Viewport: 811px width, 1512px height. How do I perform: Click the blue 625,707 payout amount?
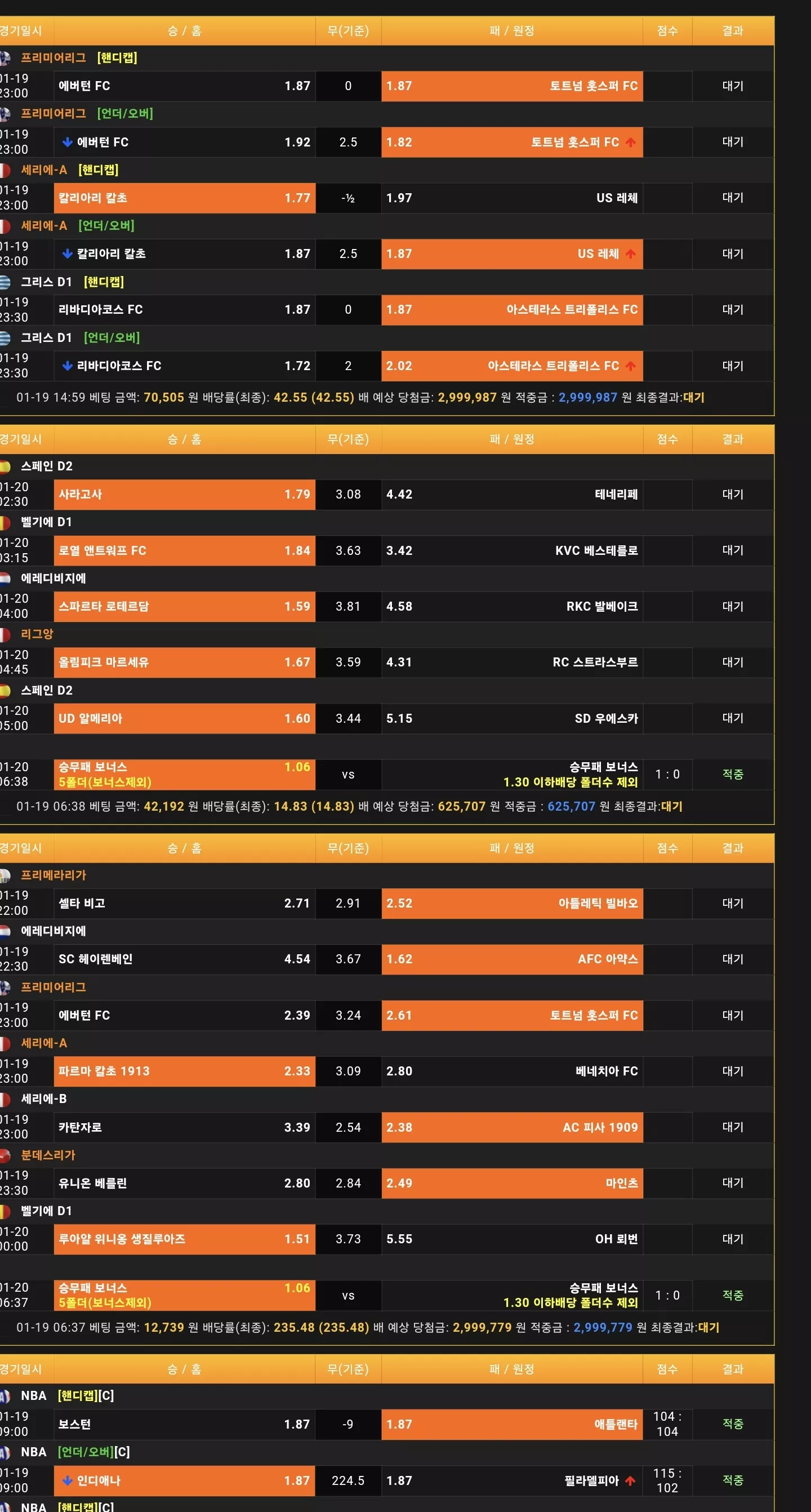click(x=572, y=807)
